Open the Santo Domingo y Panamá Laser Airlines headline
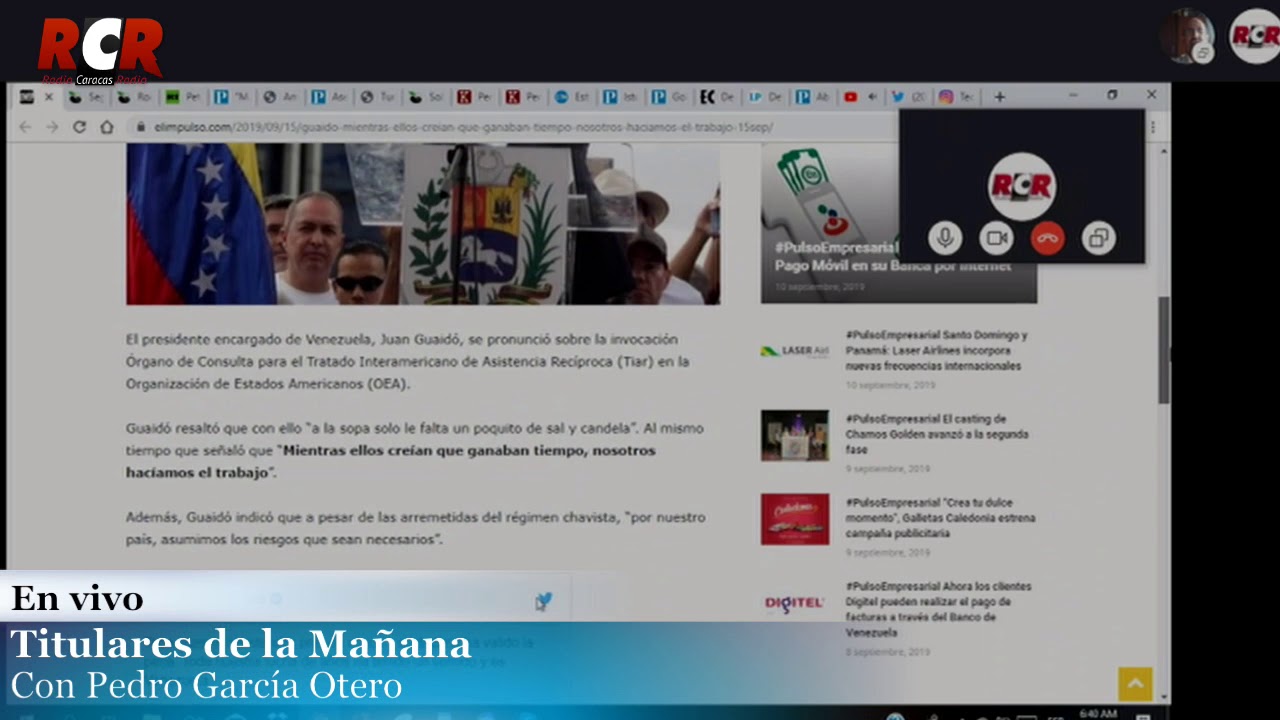The height and width of the screenshot is (720, 1280). pyautogui.click(x=936, y=351)
